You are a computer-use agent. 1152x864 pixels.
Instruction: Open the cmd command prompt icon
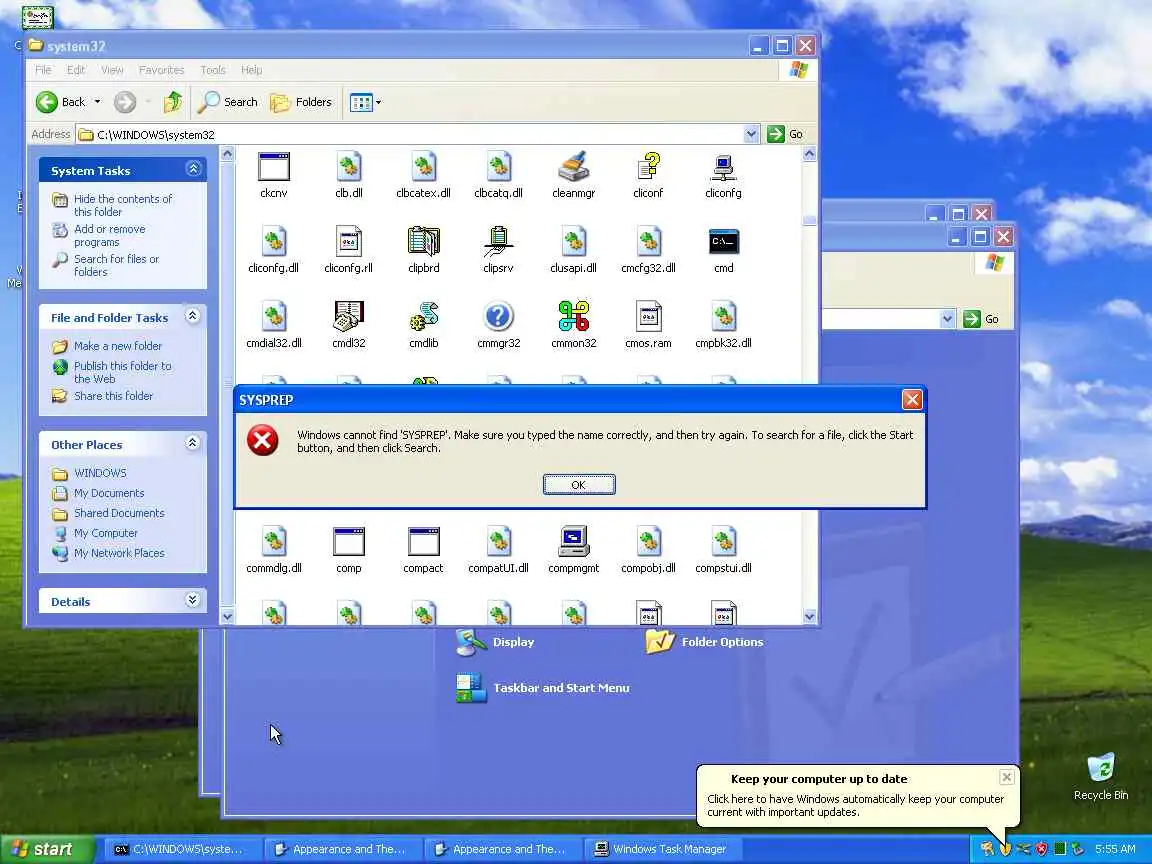(724, 242)
